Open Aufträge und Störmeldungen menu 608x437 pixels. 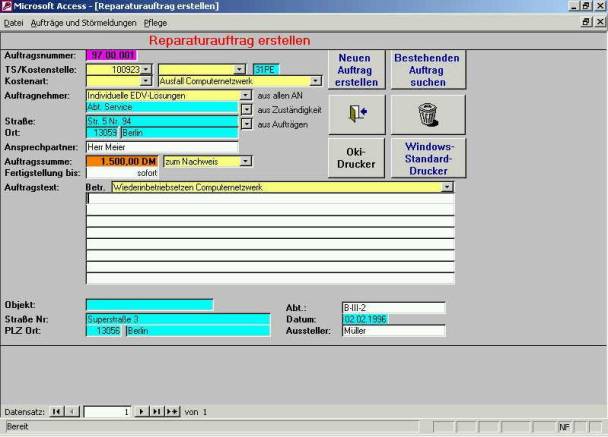tap(83, 23)
